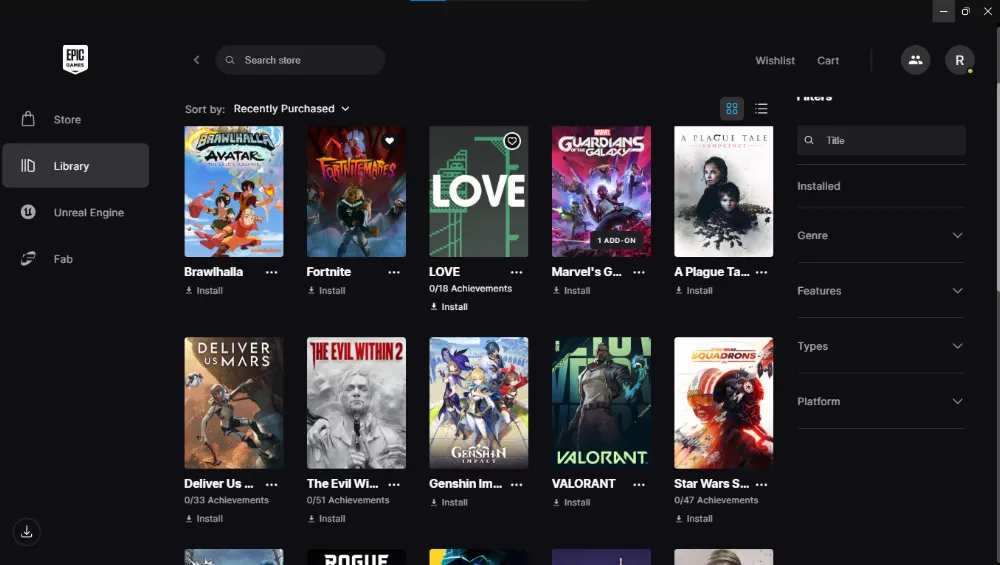Open VALORANT's three-dot options menu
The image size is (1000, 565).
pyautogui.click(x=639, y=485)
